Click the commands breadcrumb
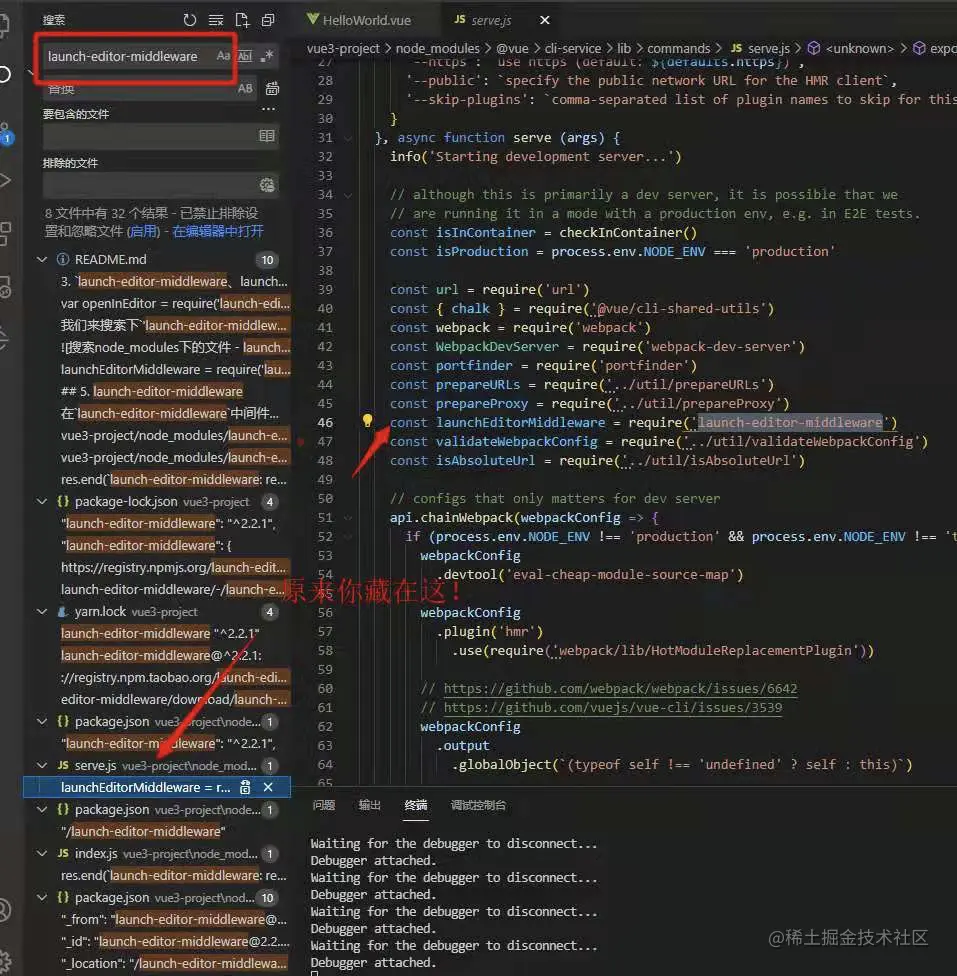Image resolution: width=957 pixels, height=976 pixels. (679, 48)
